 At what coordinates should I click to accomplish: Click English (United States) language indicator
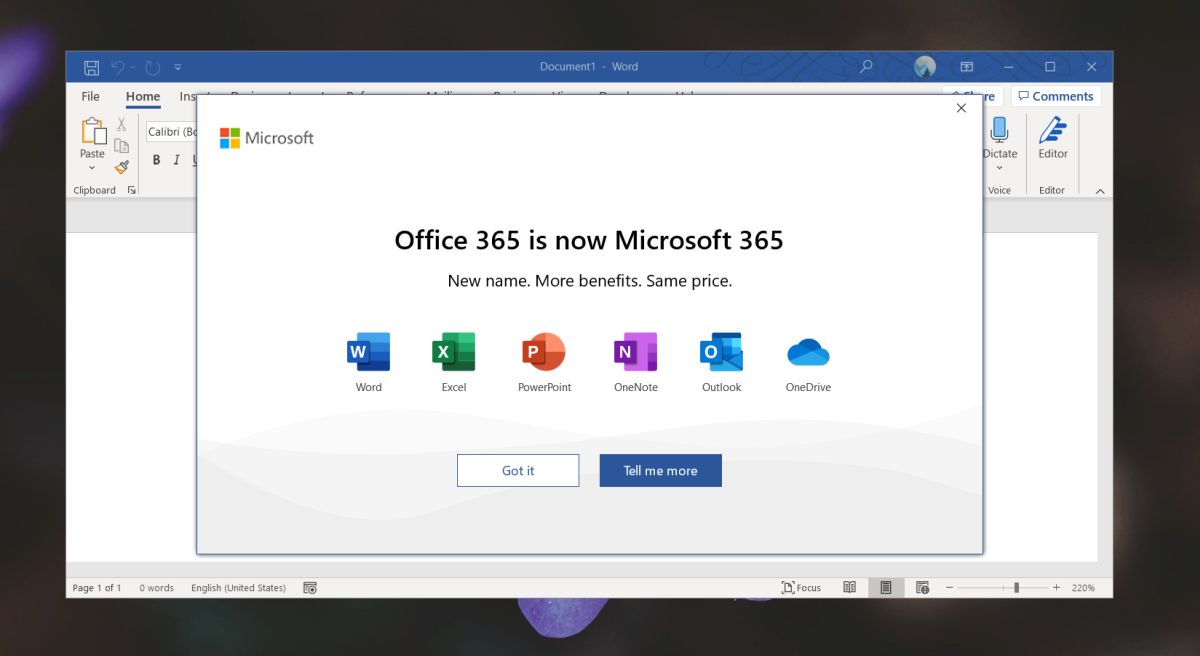[239, 587]
